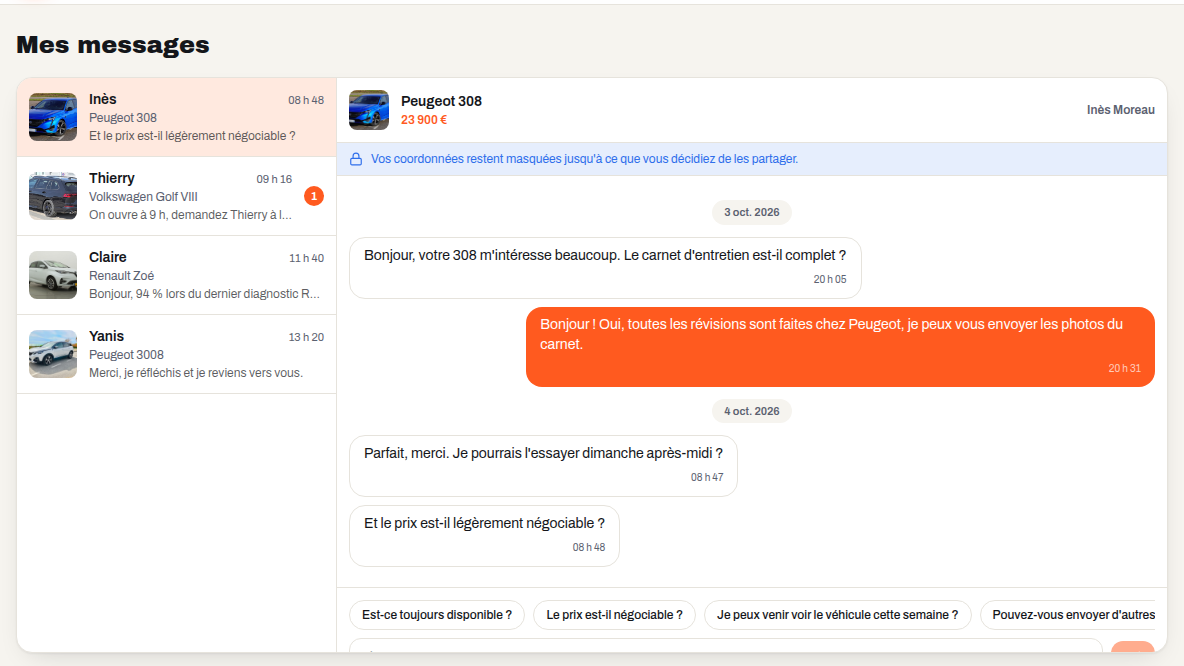This screenshot has height=666, width=1184.
Task: Click the preview 'On ouvre à 9 h, demandez Thierry'
Action: tap(190, 214)
